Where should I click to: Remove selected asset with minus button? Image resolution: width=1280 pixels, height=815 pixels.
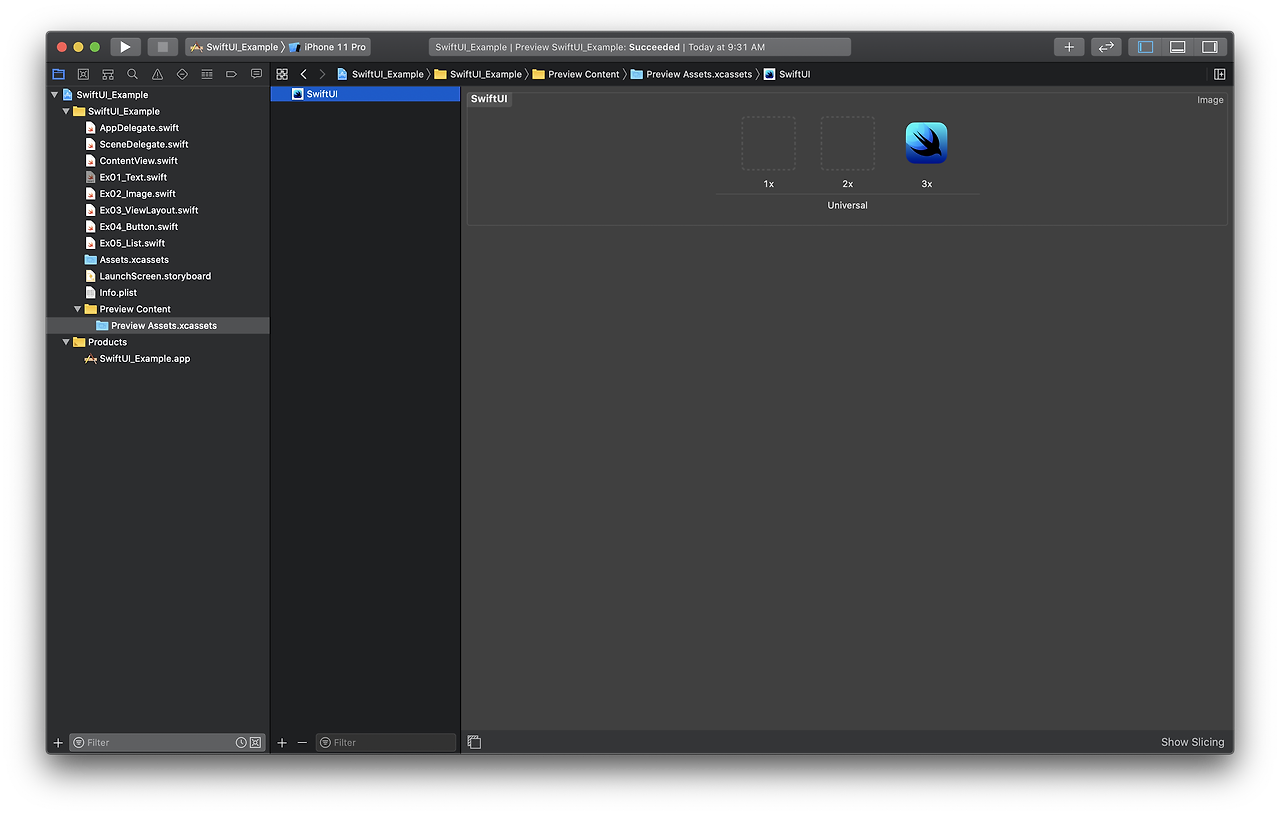pyautogui.click(x=302, y=743)
